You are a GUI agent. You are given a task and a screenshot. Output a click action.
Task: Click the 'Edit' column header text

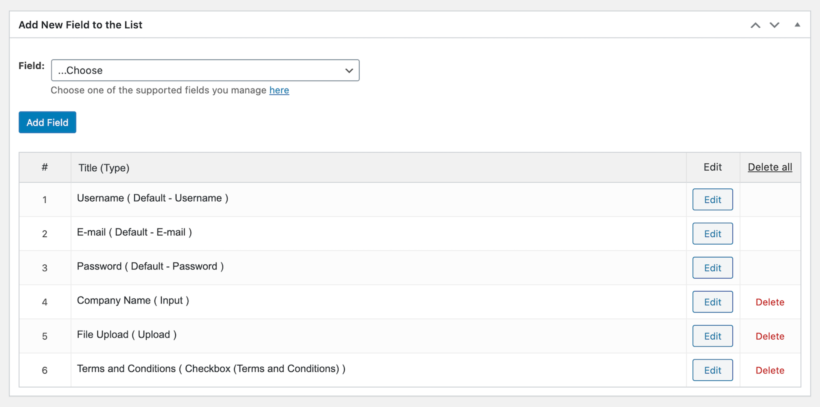click(712, 167)
